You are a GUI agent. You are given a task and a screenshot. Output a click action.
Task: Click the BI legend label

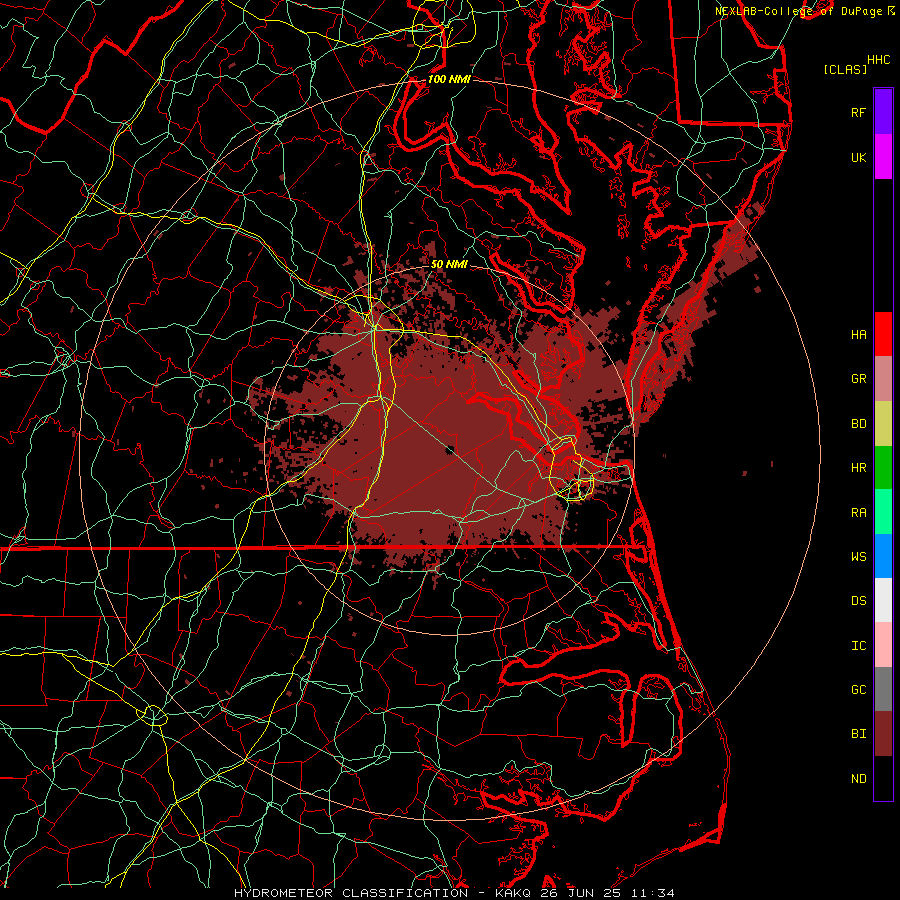point(858,734)
